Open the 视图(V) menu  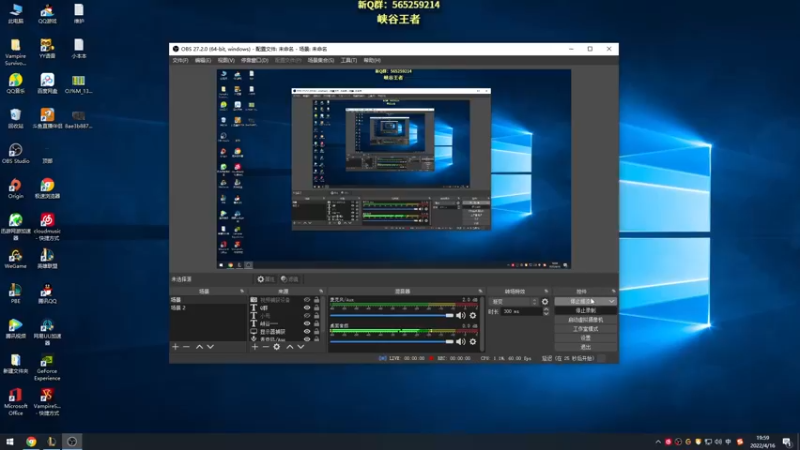click(226, 60)
